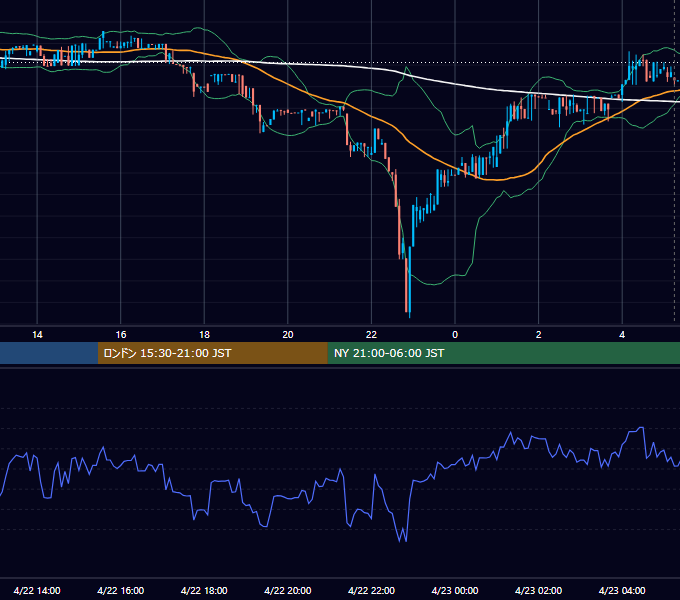Click the lowest candlestick wick after 22:00

410,315
